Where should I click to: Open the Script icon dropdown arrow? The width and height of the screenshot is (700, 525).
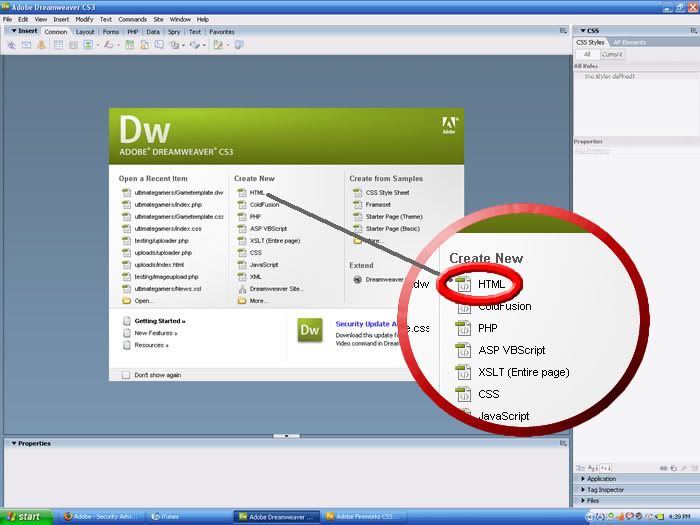click(x=204, y=45)
